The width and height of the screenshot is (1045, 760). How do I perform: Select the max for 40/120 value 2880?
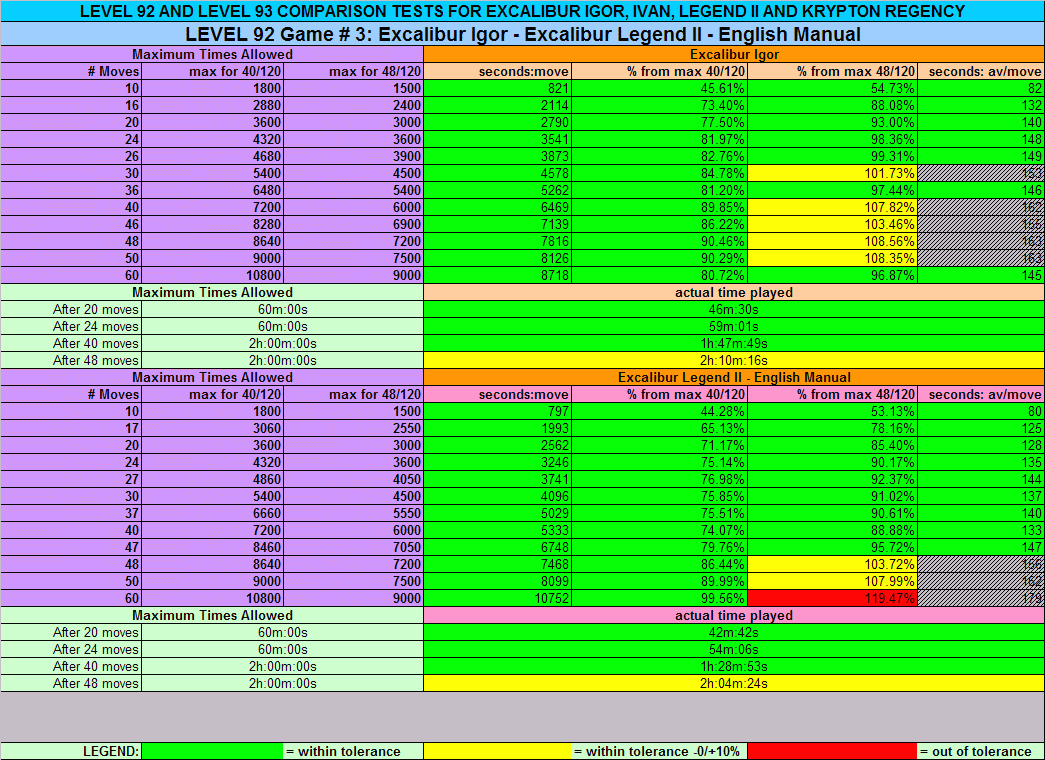pos(213,105)
